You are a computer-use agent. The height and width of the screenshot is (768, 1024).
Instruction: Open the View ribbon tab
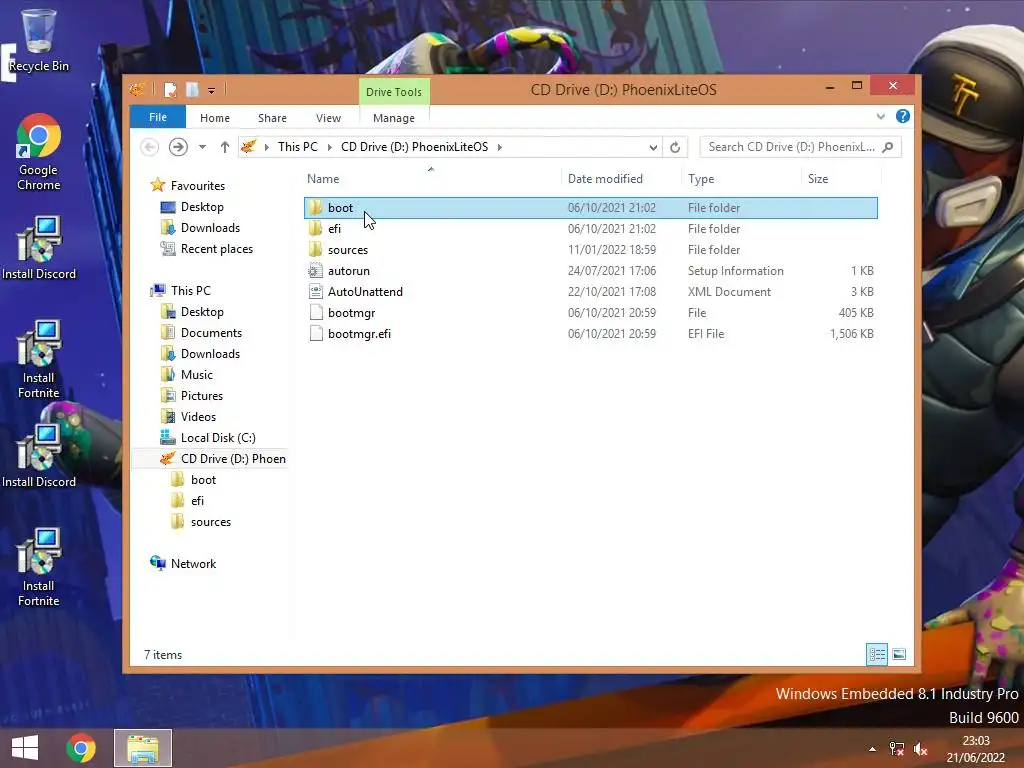click(328, 118)
